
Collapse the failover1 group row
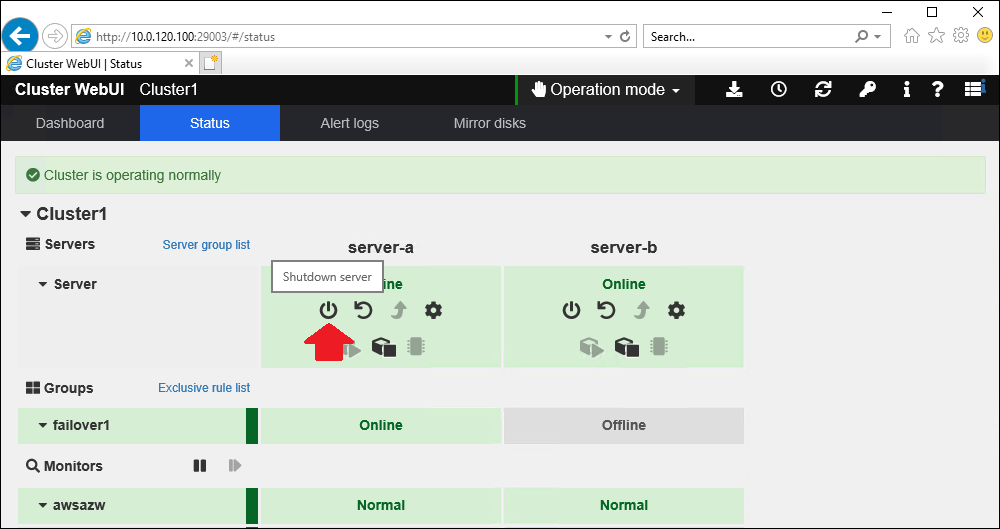[43, 426]
